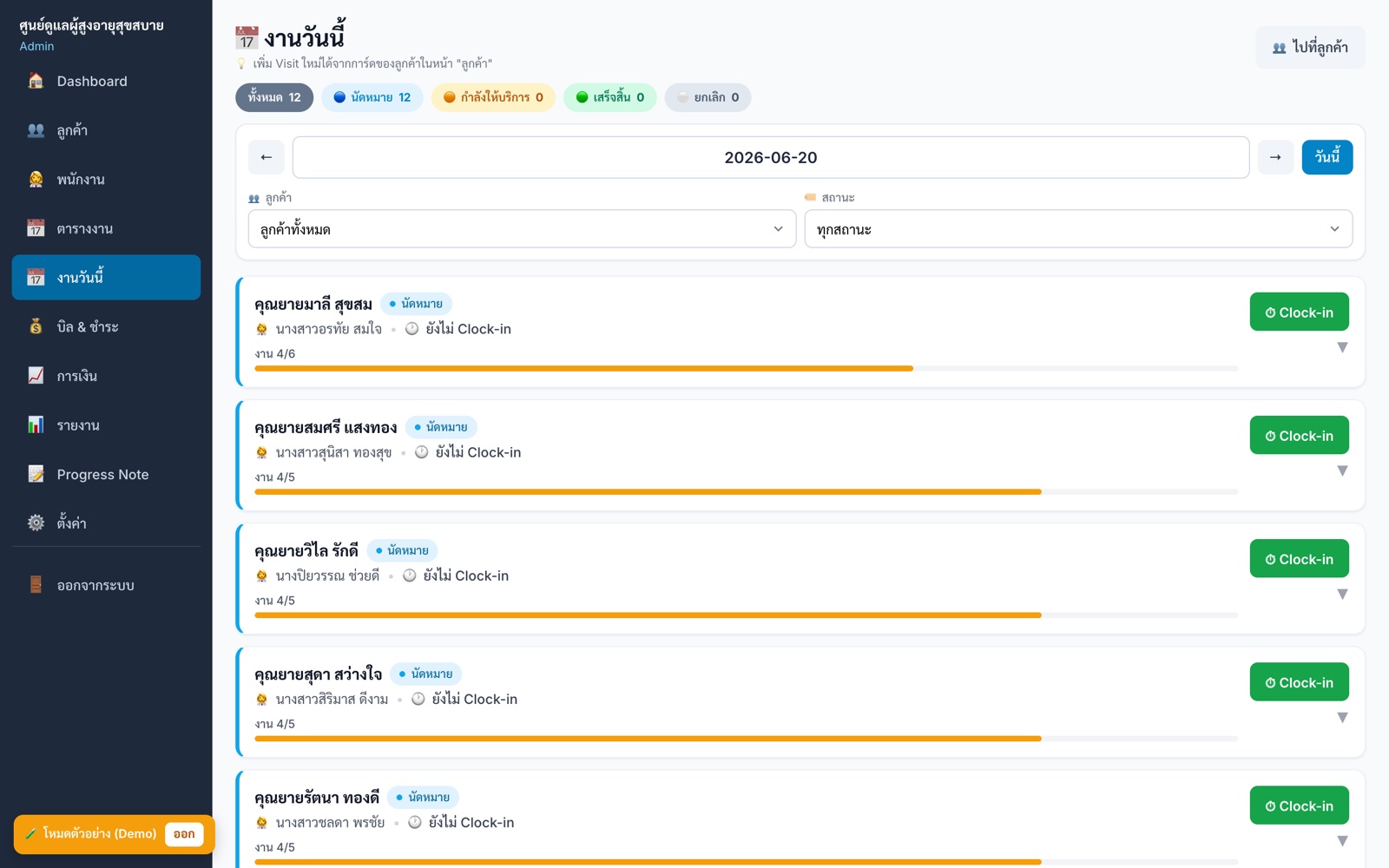Click the งาน 4/6 progress bar of คุณยายมาลี
Viewport: 1389px width, 868px height.
(747, 368)
